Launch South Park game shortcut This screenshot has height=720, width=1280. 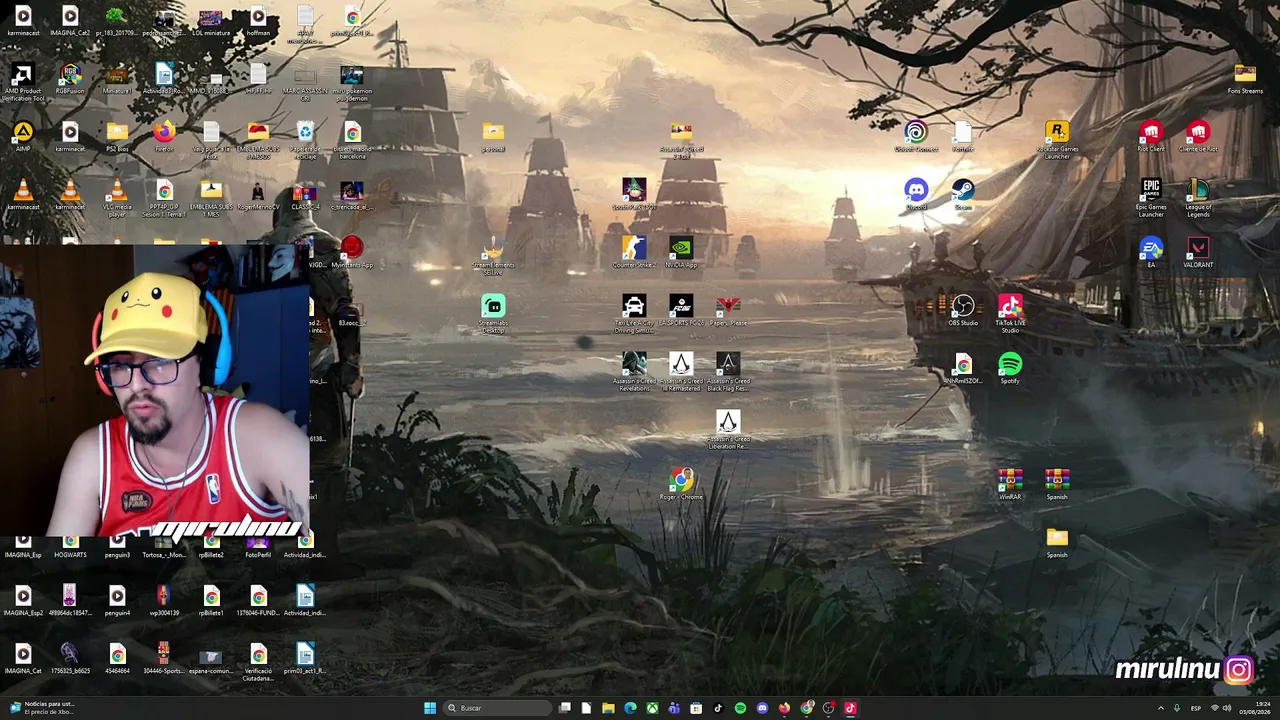634,194
